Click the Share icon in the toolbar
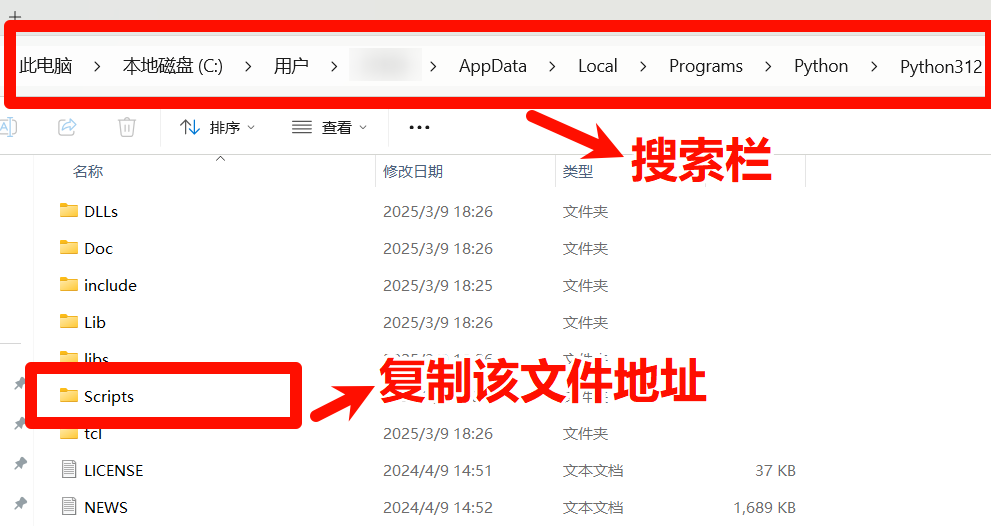This screenshot has width=991, height=526. click(x=68, y=127)
